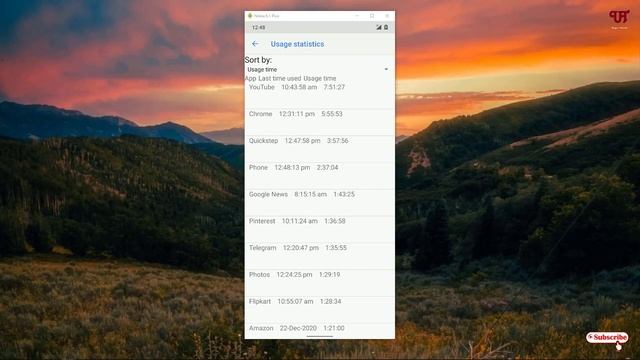Open the Sort by Usage time dropdown
The height and width of the screenshot is (360, 640).
(319, 70)
